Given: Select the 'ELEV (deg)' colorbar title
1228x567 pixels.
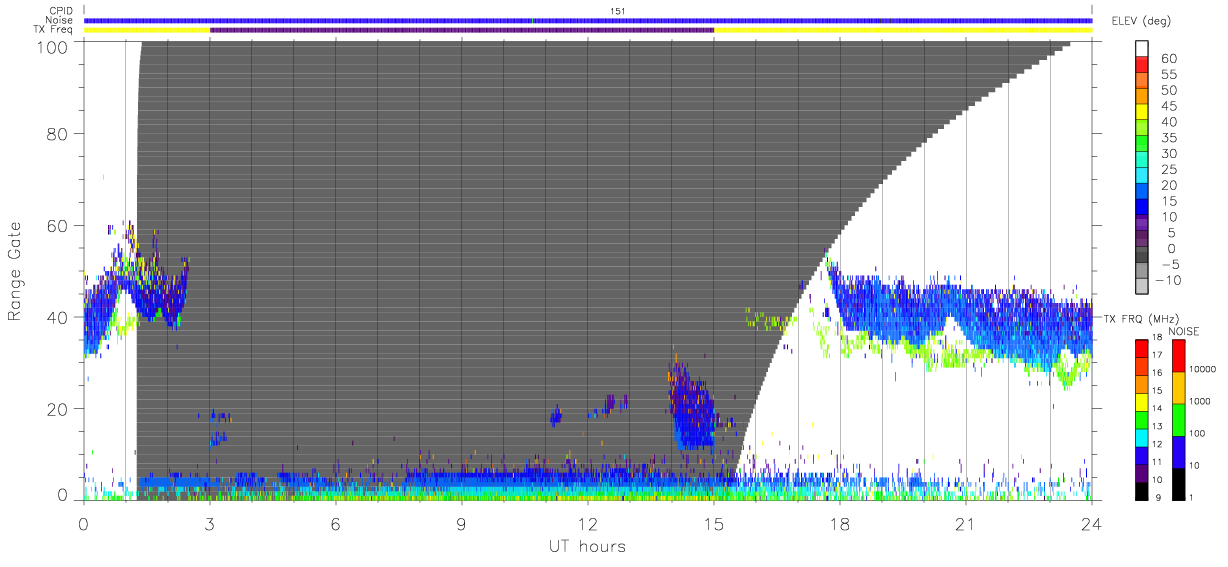Looking at the screenshot, I should point(1141,20).
